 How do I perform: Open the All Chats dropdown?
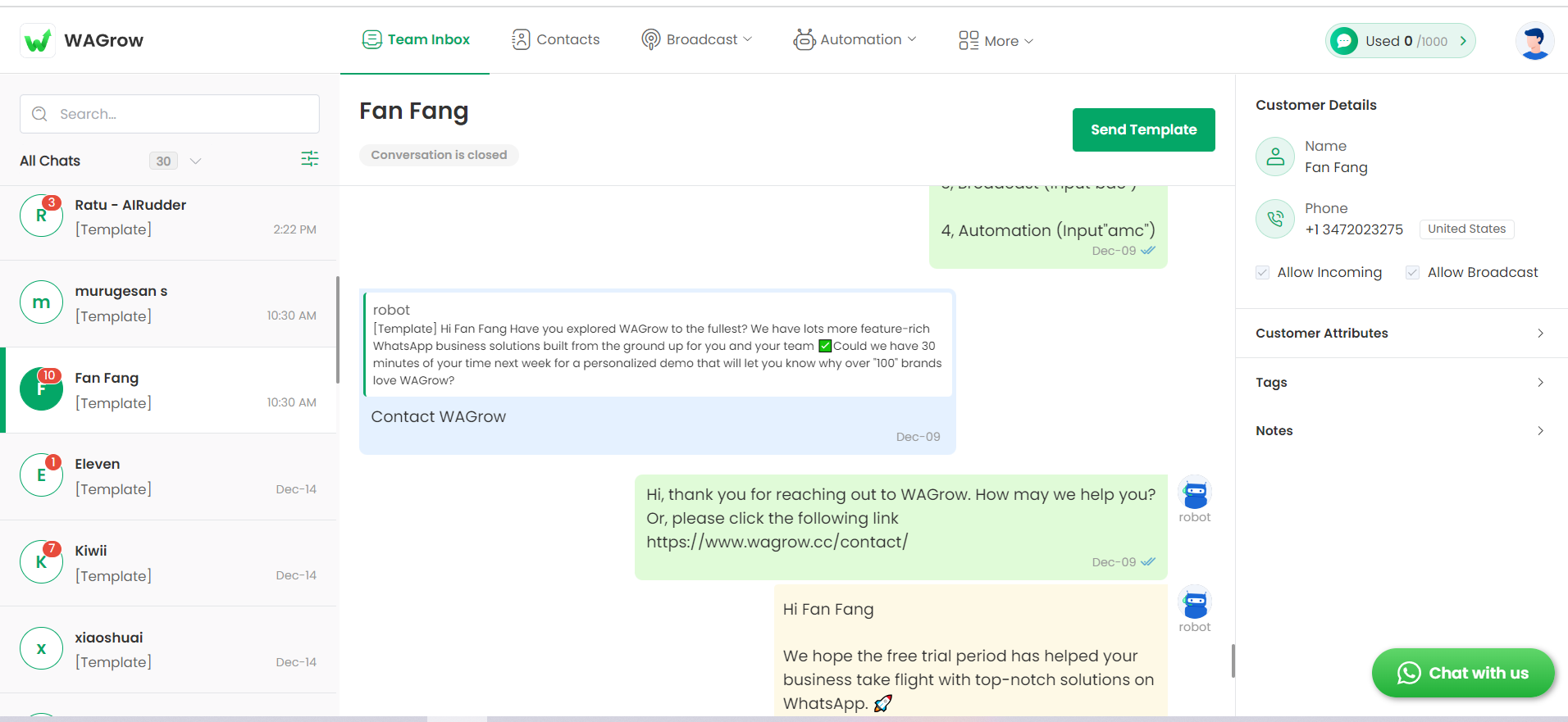click(x=195, y=161)
